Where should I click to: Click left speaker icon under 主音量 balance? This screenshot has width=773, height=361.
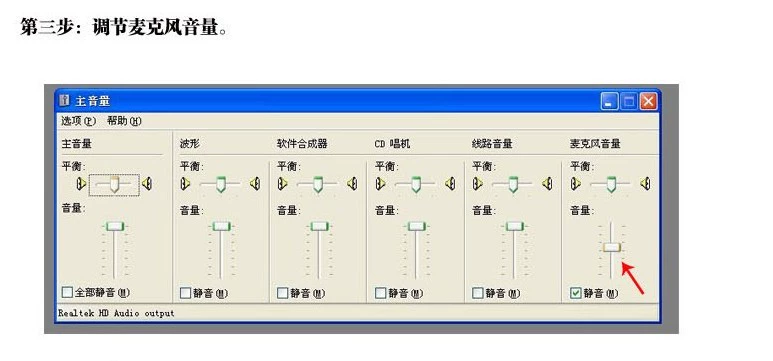pyautogui.click(x=81, y=184)
